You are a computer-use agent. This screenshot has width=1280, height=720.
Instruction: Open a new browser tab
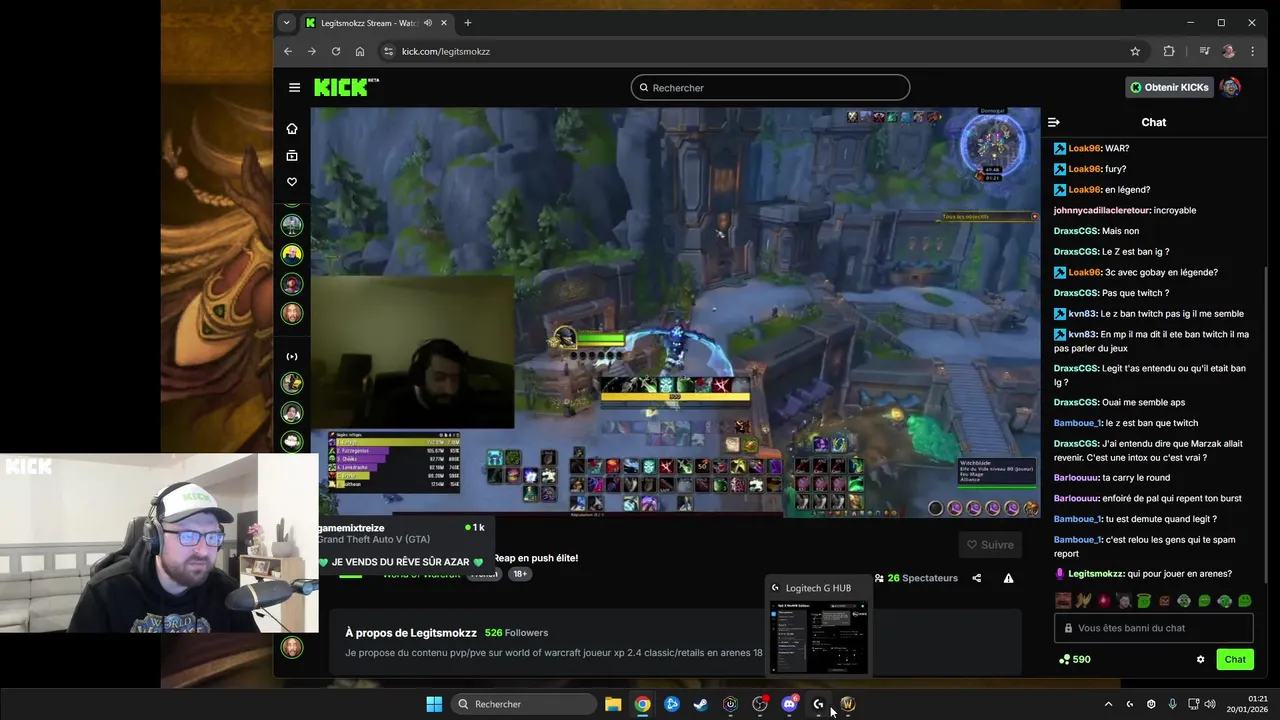tap(467, 22)
